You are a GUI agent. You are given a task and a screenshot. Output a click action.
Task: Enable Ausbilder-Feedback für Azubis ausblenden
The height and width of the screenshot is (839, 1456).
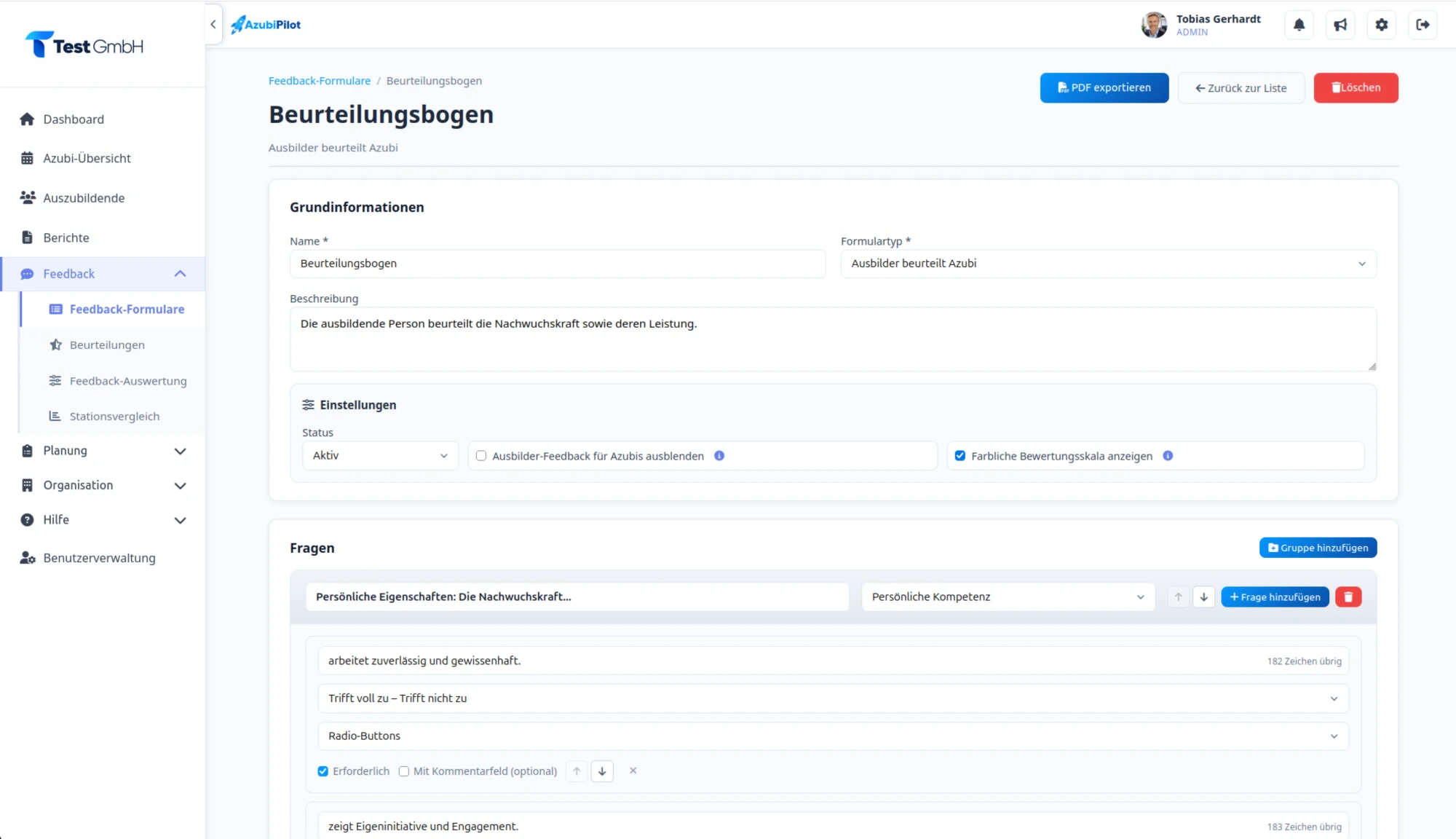pos(481,456)
